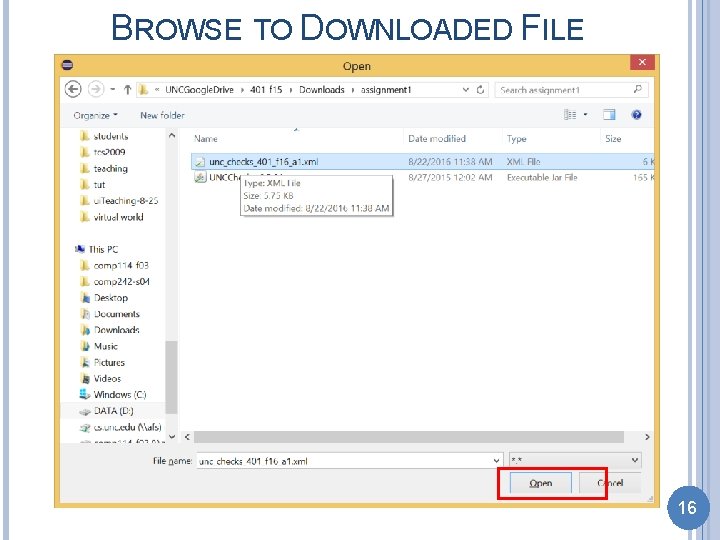This screenshot has height=540, width=720.
Task: Sort by the Type column header
Action: [517, 139]
